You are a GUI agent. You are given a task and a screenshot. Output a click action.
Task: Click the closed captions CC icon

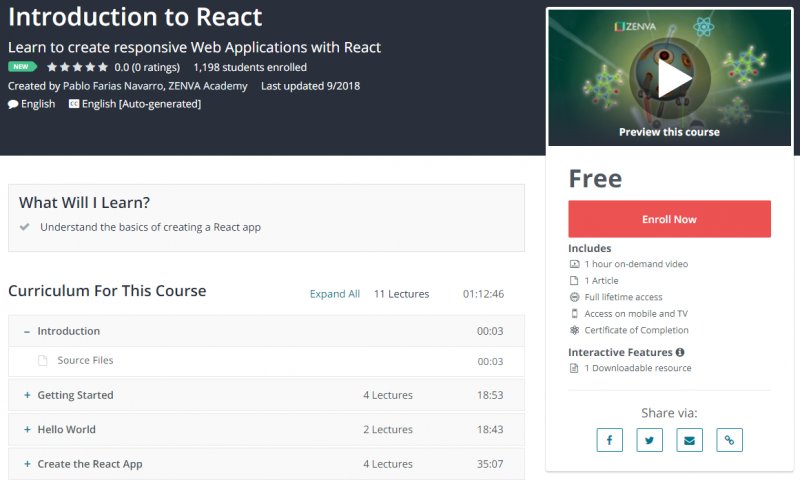point(74,104)
